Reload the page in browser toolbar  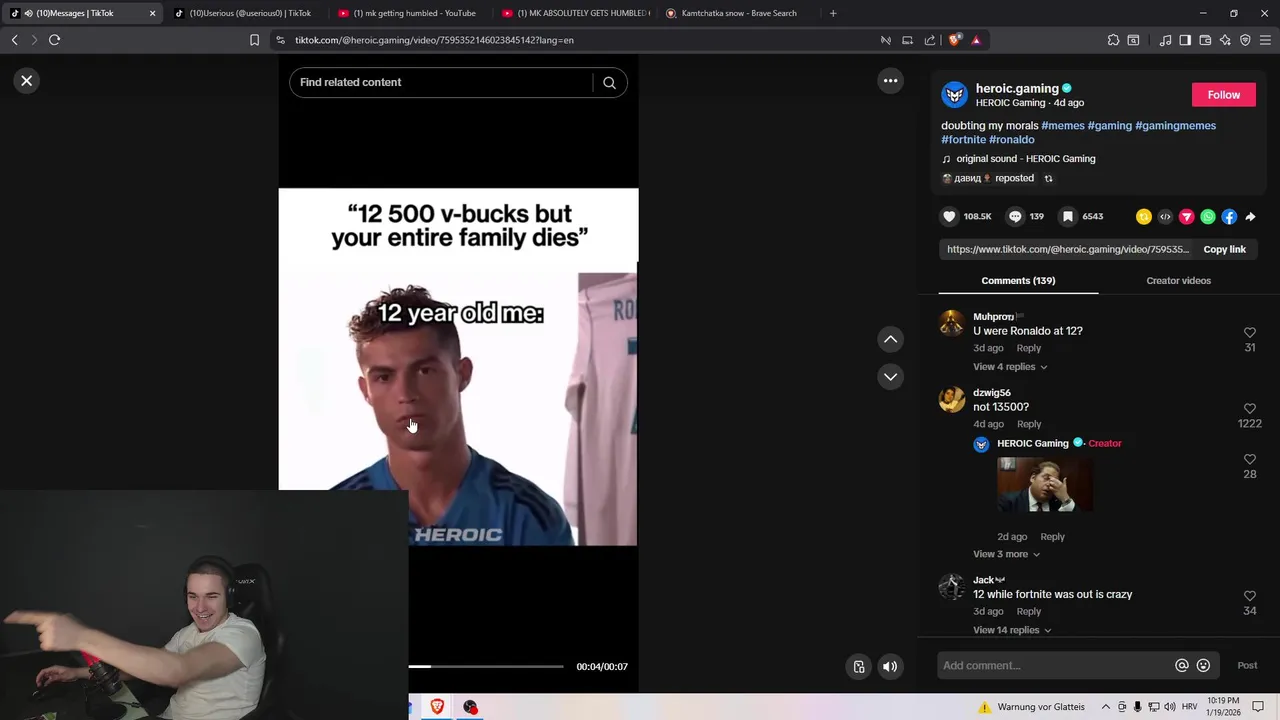pyautogui.click(x=54, y=40)
